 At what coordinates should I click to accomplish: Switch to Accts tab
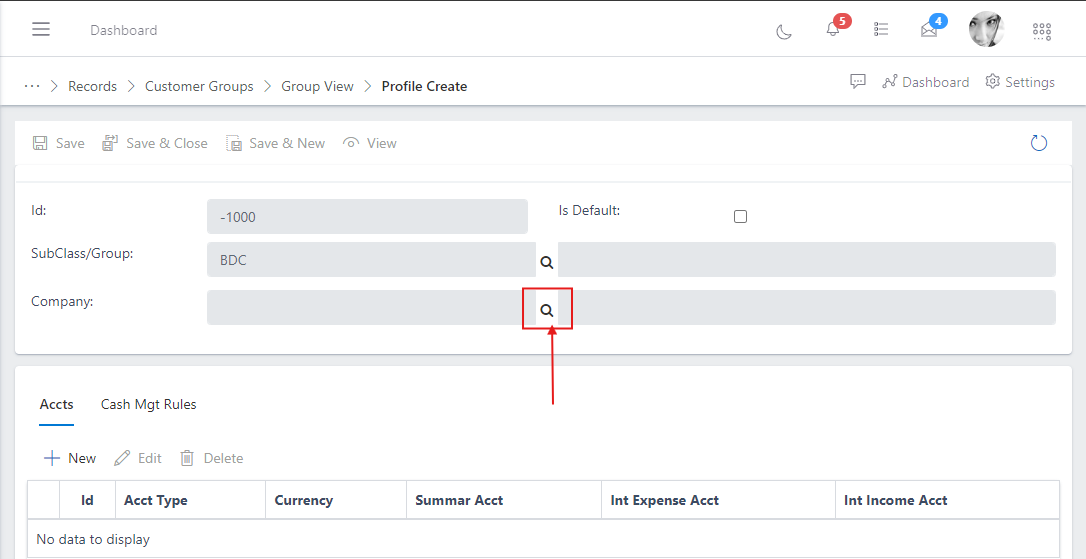click(x=57, y=405)
